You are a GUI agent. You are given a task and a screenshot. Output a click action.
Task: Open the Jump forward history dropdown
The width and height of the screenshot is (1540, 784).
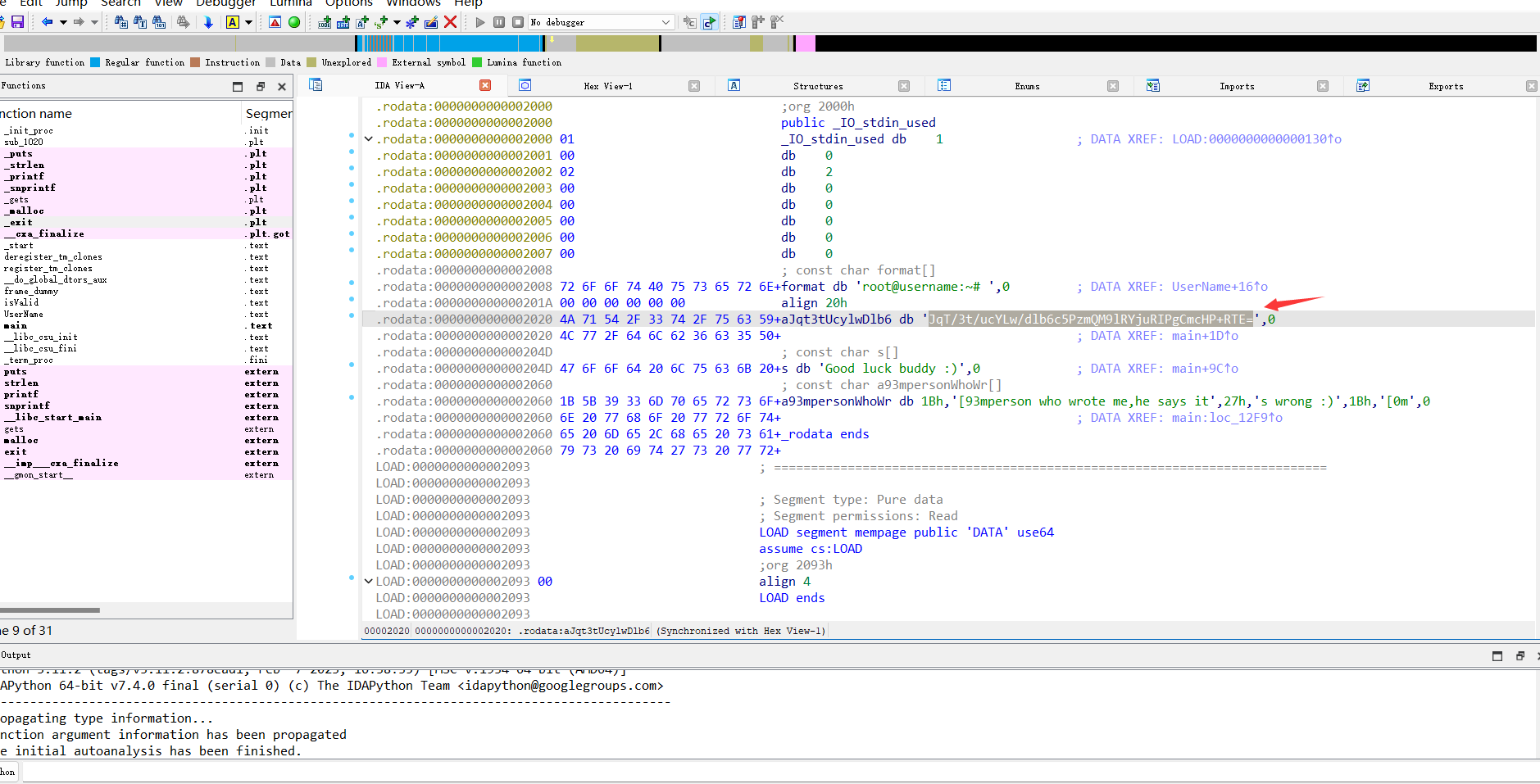click(x=94, y=22)
